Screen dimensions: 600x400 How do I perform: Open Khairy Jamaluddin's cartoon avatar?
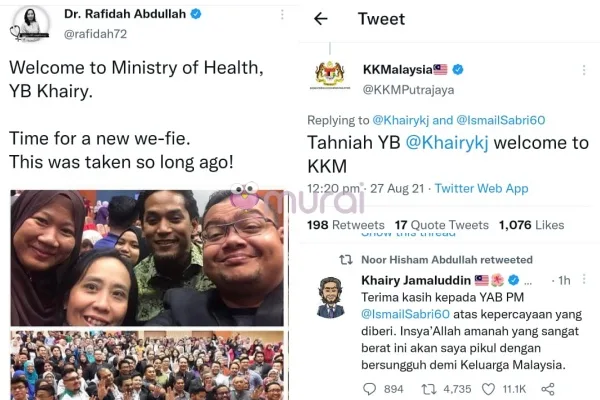(x=331, y=297)
